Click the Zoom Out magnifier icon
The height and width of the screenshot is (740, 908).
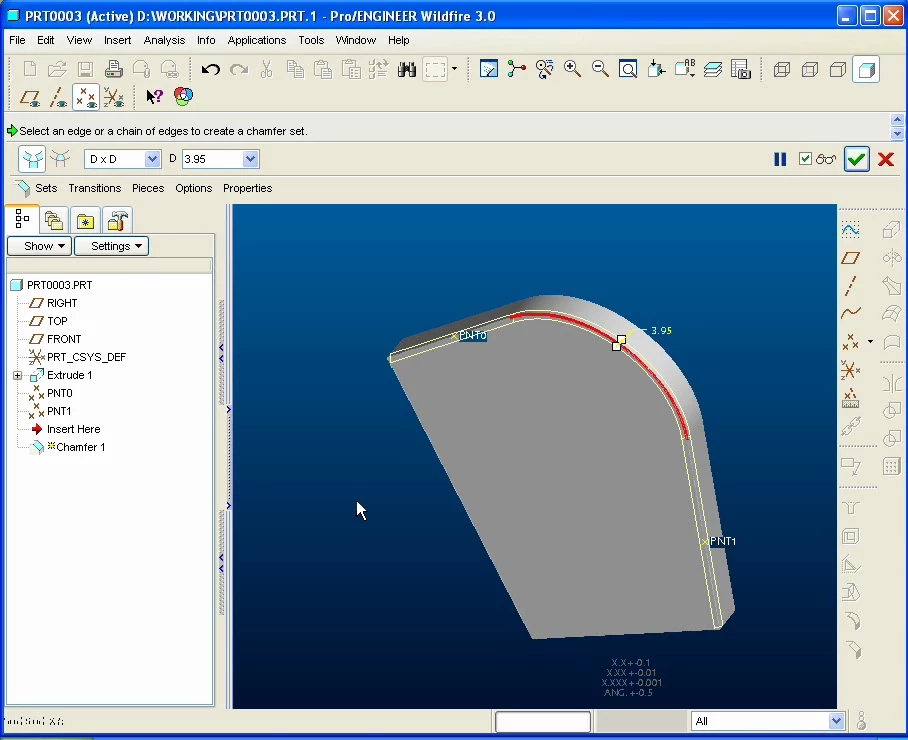601,69
